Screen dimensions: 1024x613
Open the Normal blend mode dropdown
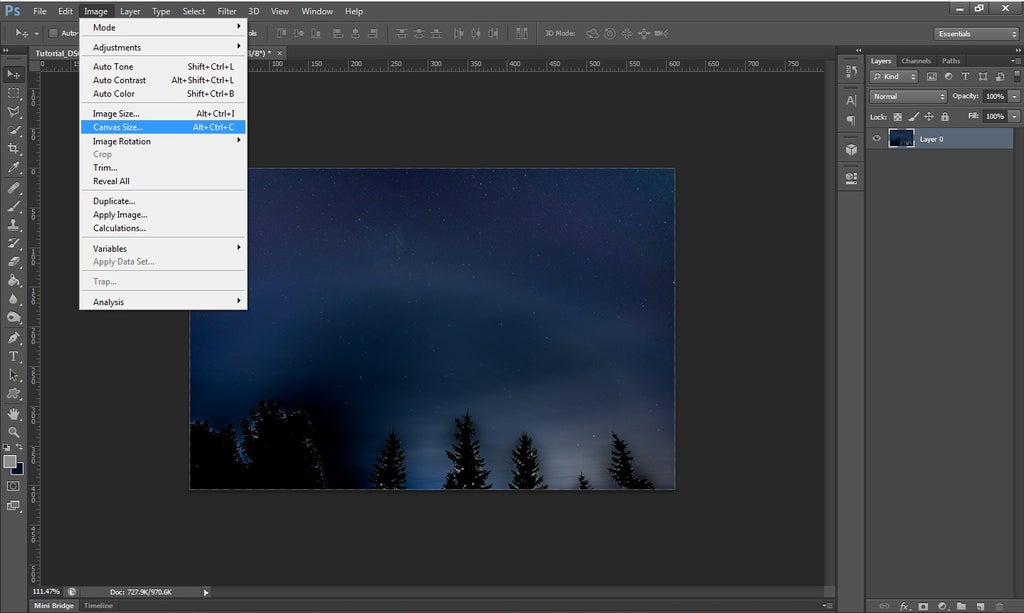[908, 97]
